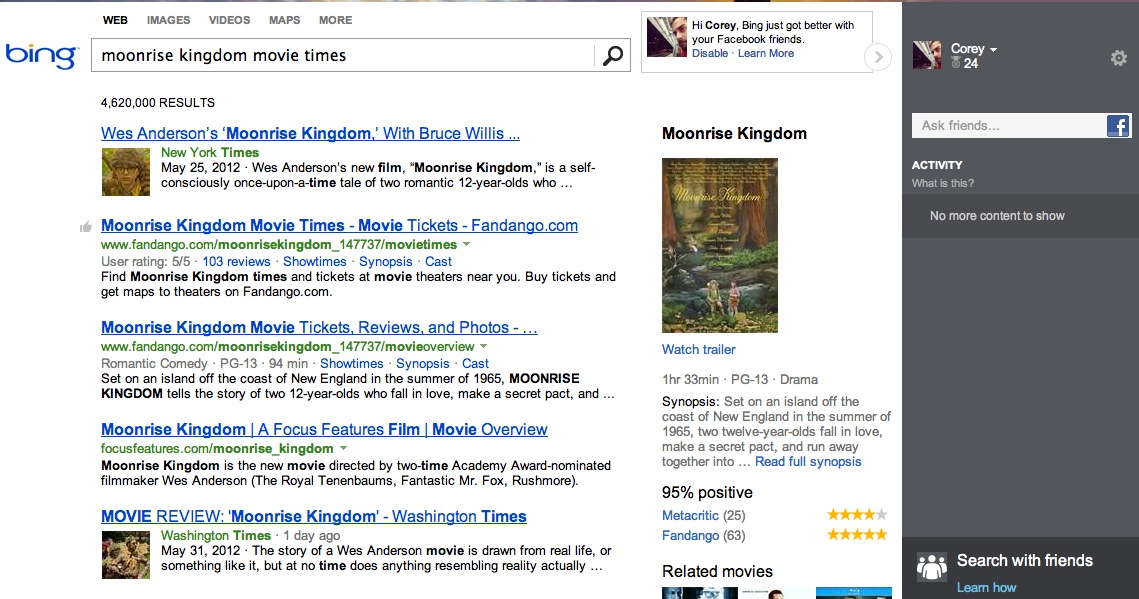1139x599 pixels.
Task: Click Synopsis link under movieoverview result
Action: pyautogui.click(x=423, y=363)
